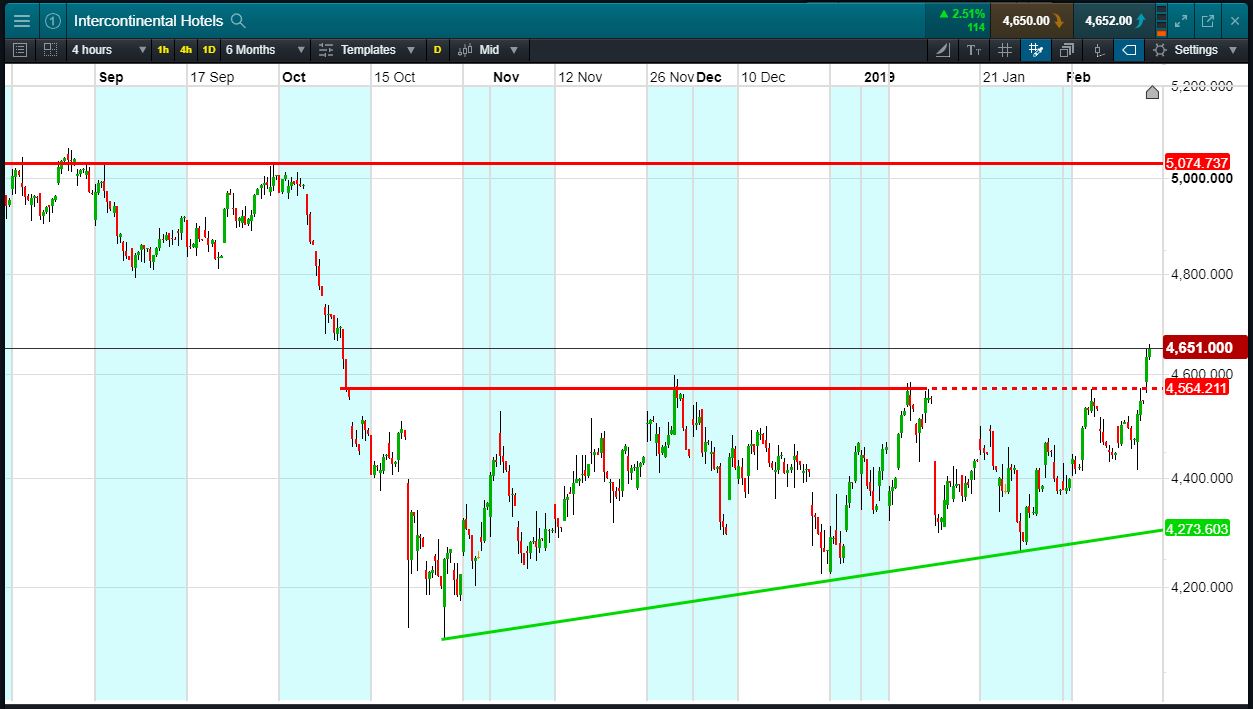Screen dimensions: 1253x709
Task: Click the 4,651.000 current price label
Action: click(x=1205, y=347)
